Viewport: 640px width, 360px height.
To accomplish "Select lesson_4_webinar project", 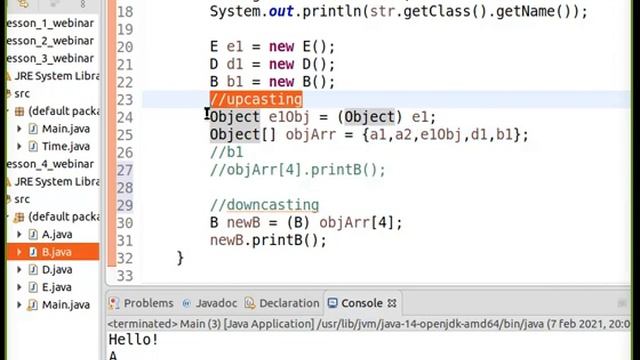I will point(50,164).
